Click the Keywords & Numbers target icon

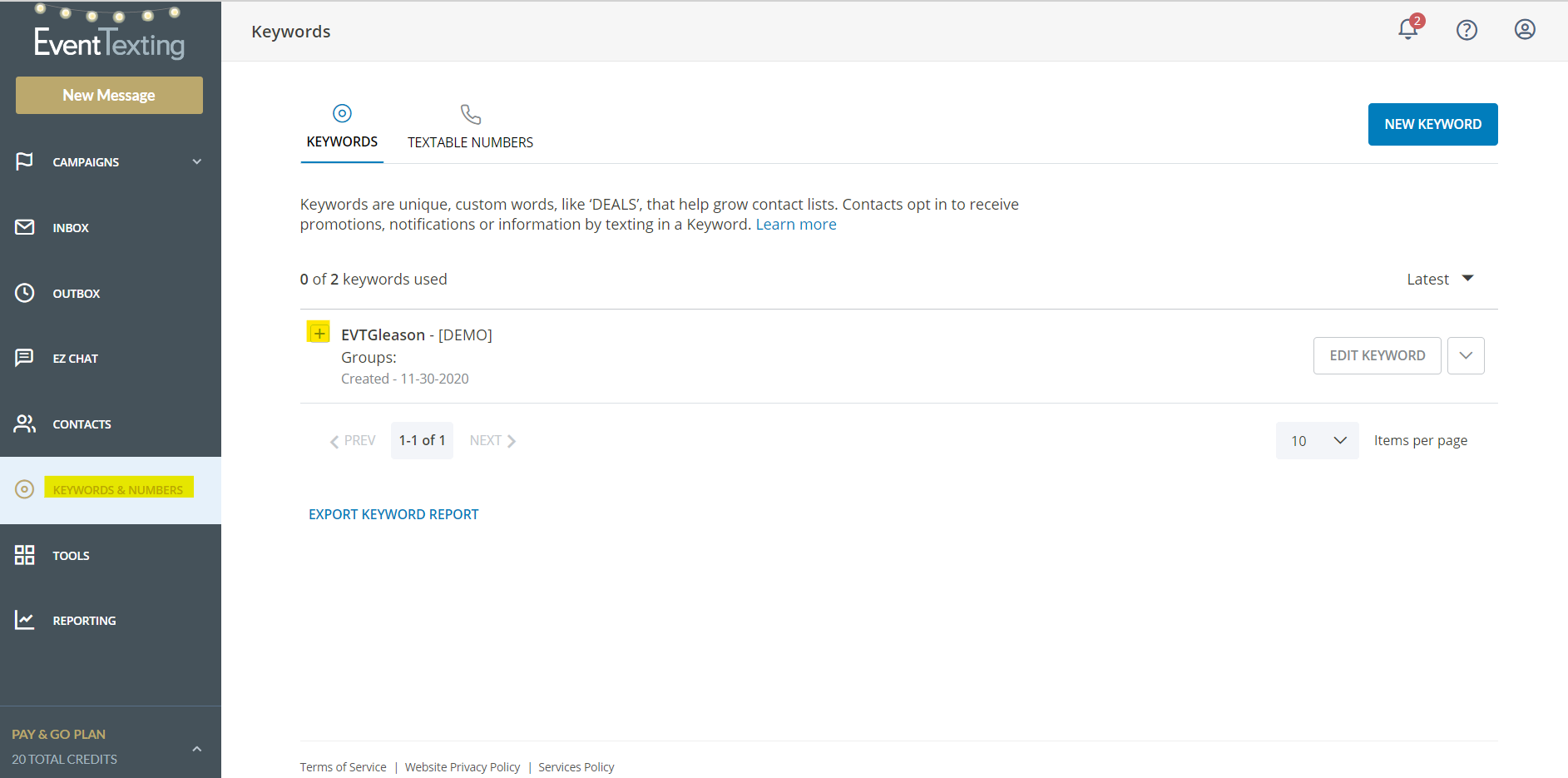pyautogui.click(x=25, y=489)
